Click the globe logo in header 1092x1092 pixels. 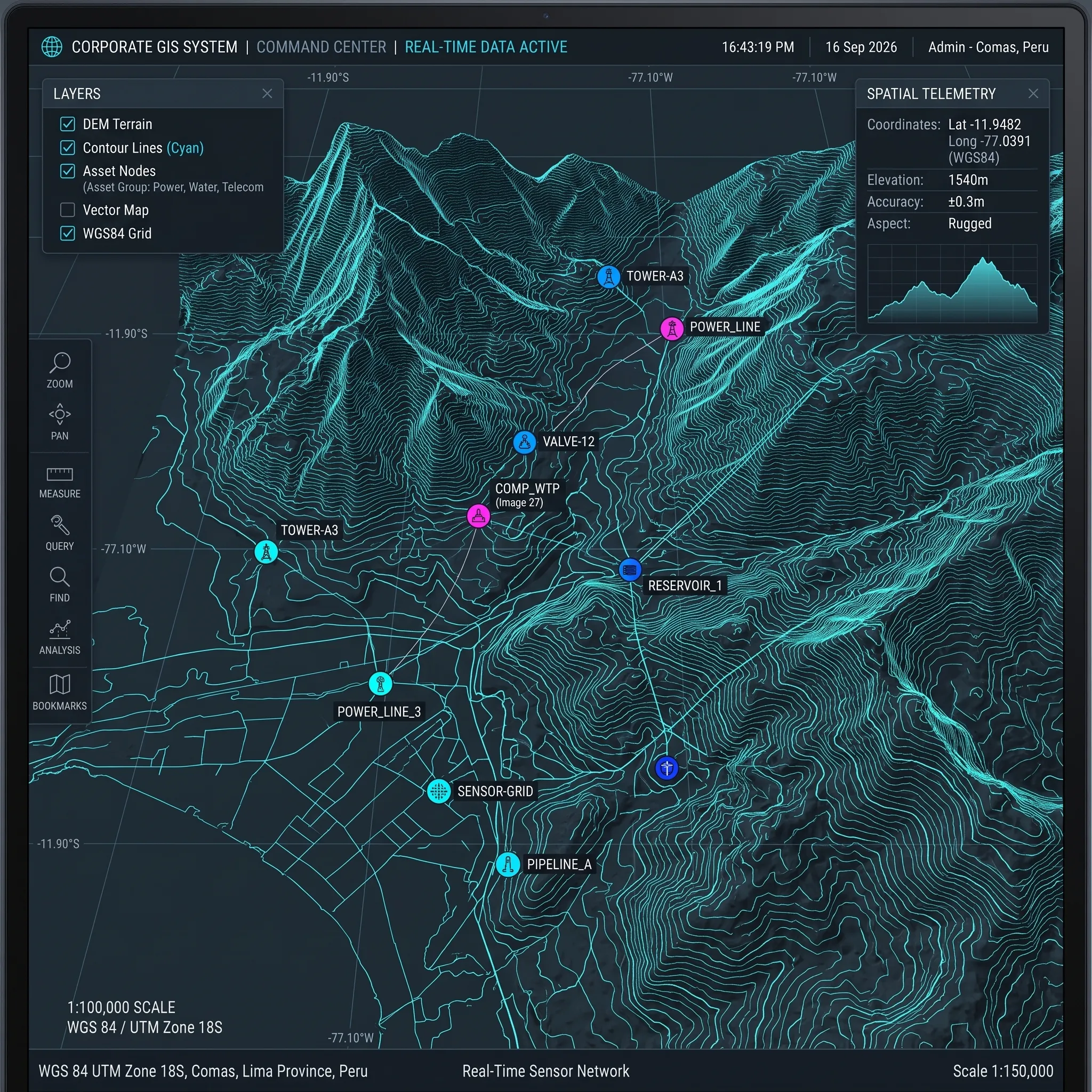(x=52, y=47)
